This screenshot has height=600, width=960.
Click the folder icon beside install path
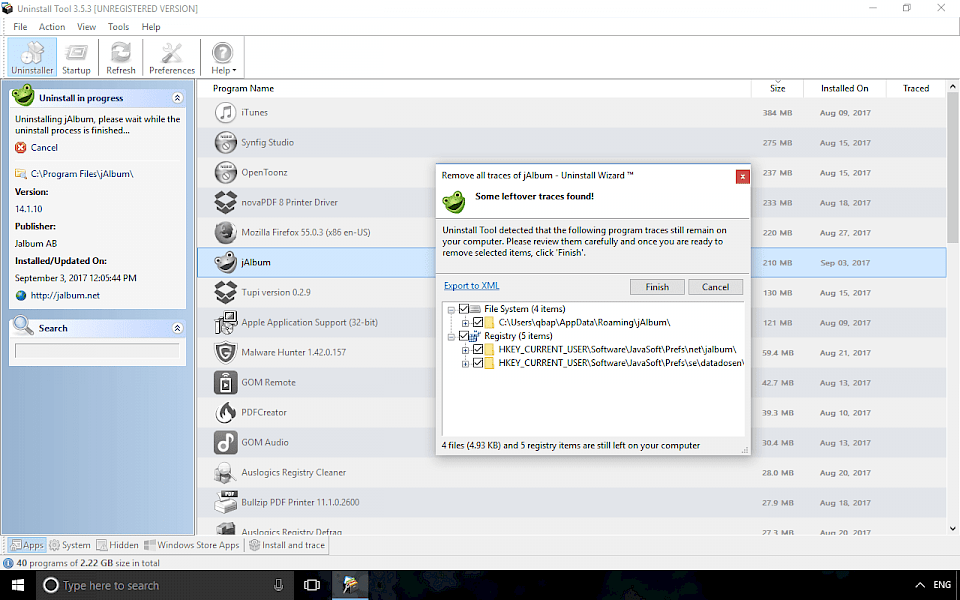point(21,174)
